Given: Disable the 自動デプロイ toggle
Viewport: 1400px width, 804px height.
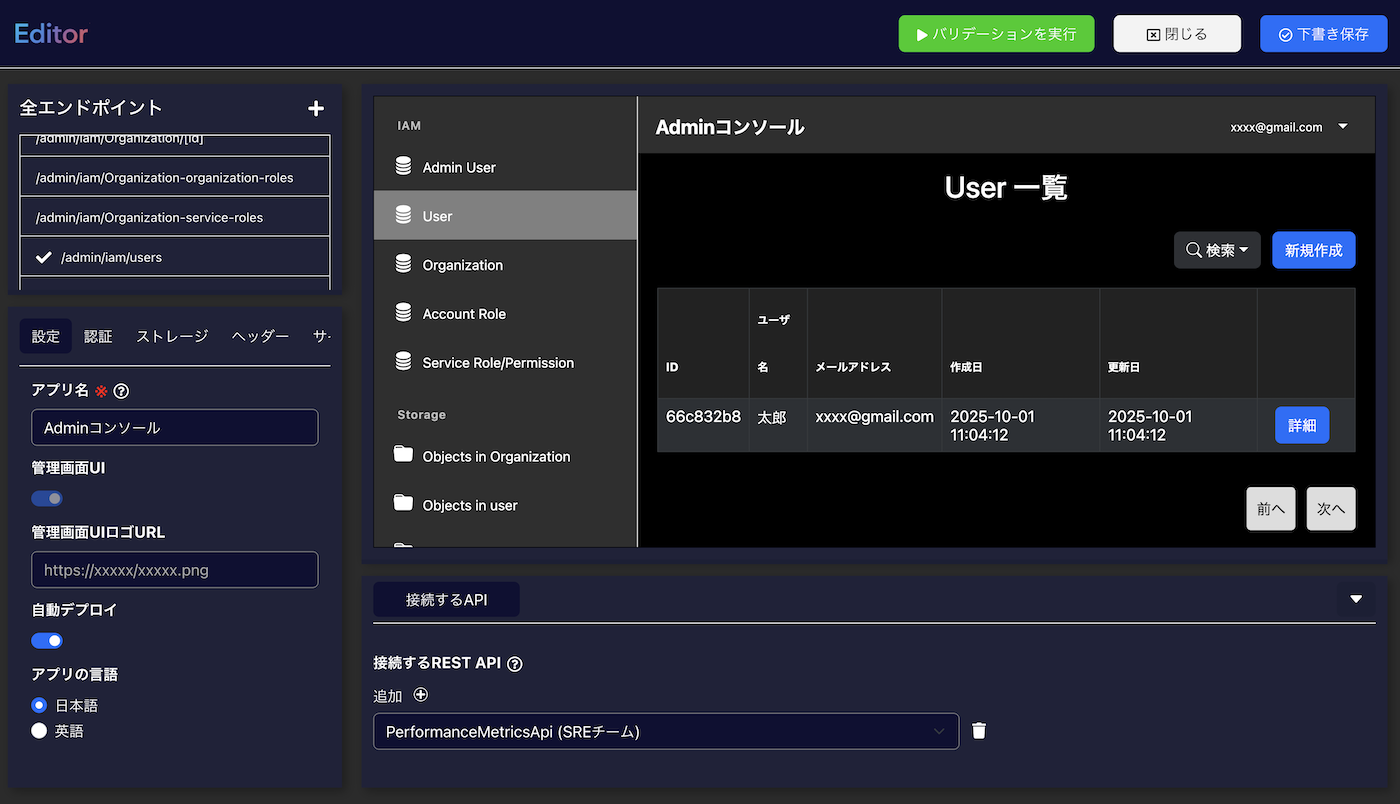Looking at the screenshot, I should click(x=47, y=641).
